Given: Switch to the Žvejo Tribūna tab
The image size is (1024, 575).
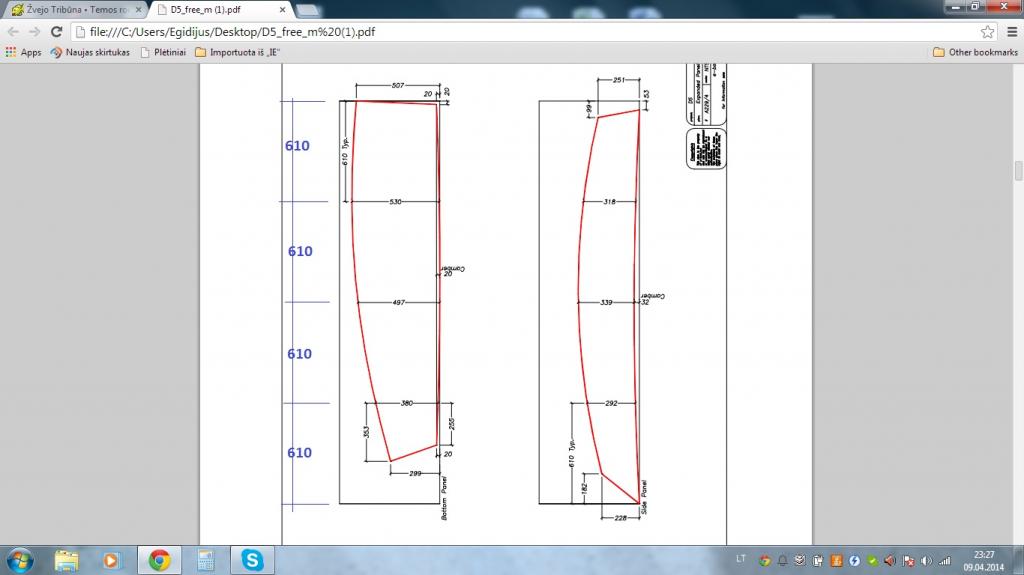Looking at the screenshot, I should click(68, 10).
